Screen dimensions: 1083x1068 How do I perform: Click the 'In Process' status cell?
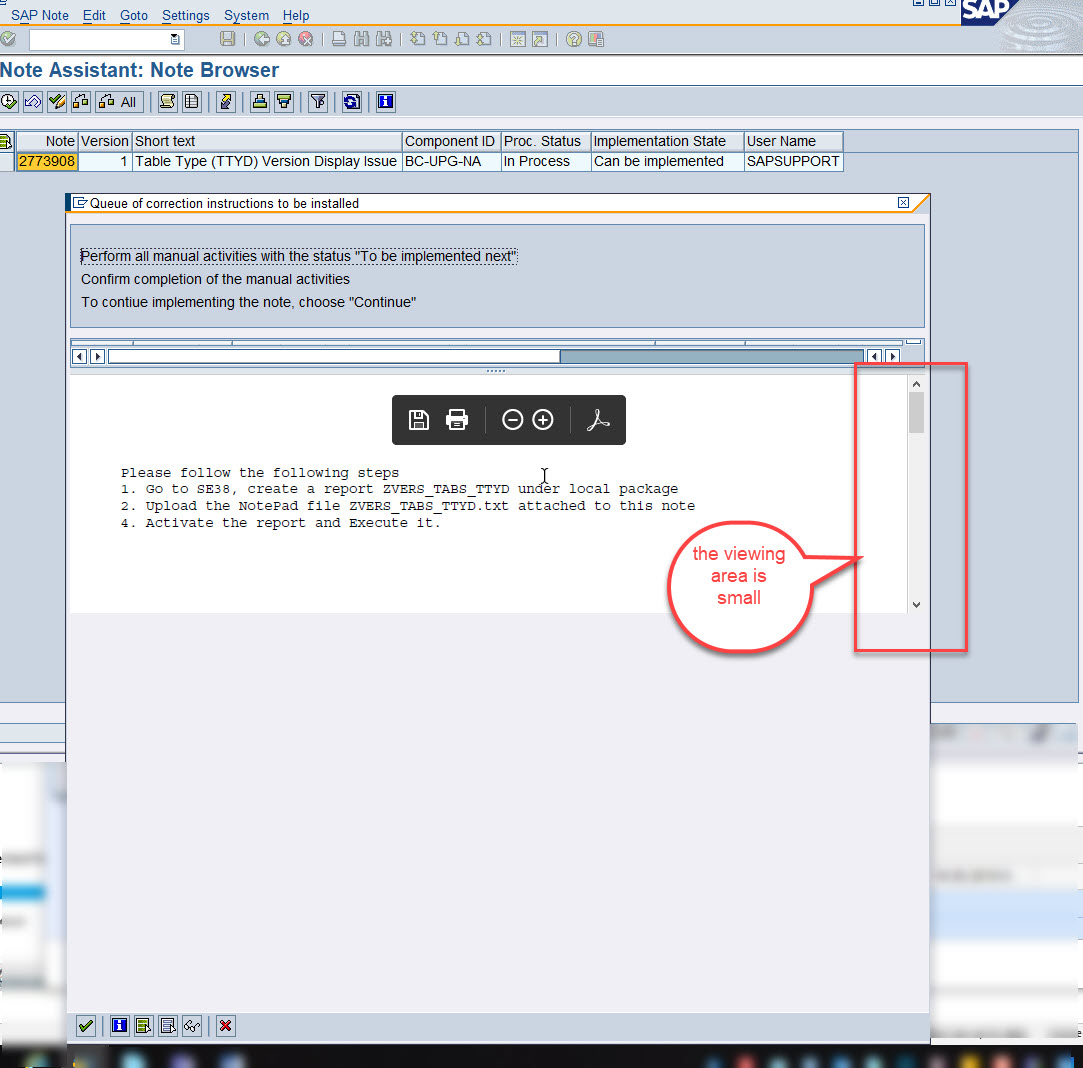point(546,162)
